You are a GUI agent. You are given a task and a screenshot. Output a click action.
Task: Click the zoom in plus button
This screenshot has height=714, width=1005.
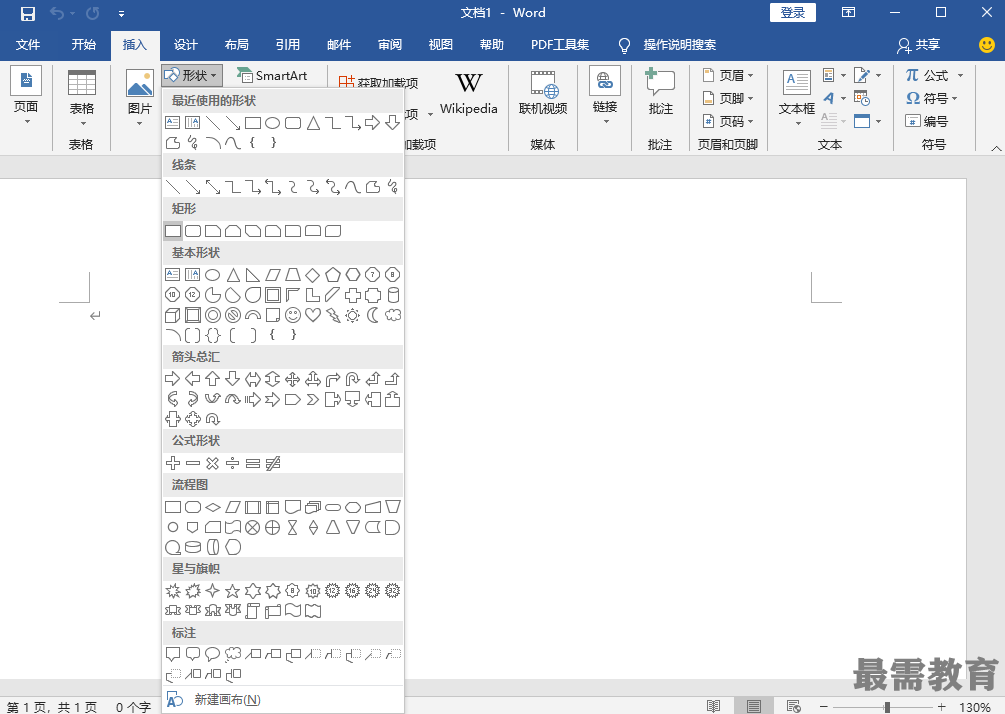(941, 706)
